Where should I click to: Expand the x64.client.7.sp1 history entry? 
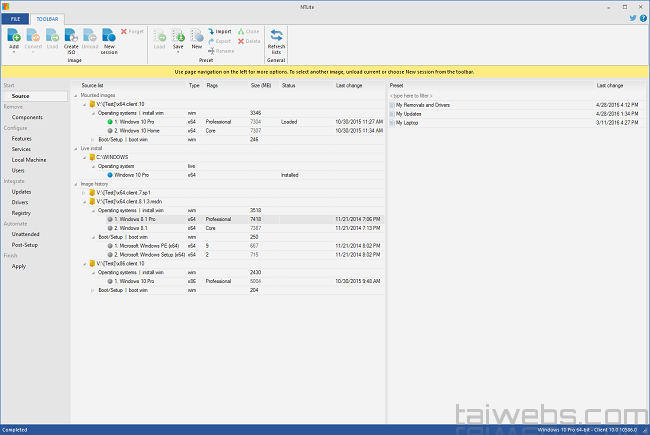point(85,192)
